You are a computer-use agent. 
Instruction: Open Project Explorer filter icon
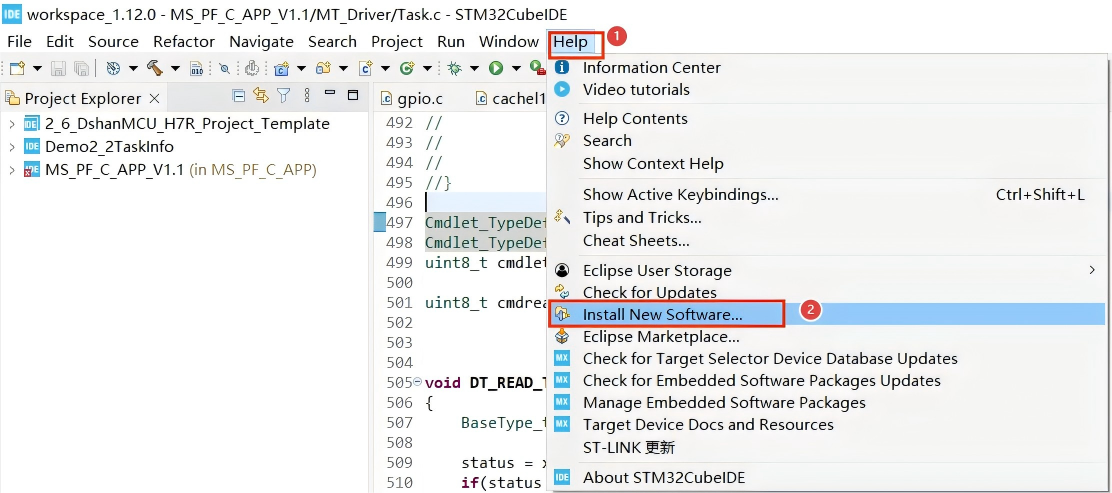click(x=284, y=95)
